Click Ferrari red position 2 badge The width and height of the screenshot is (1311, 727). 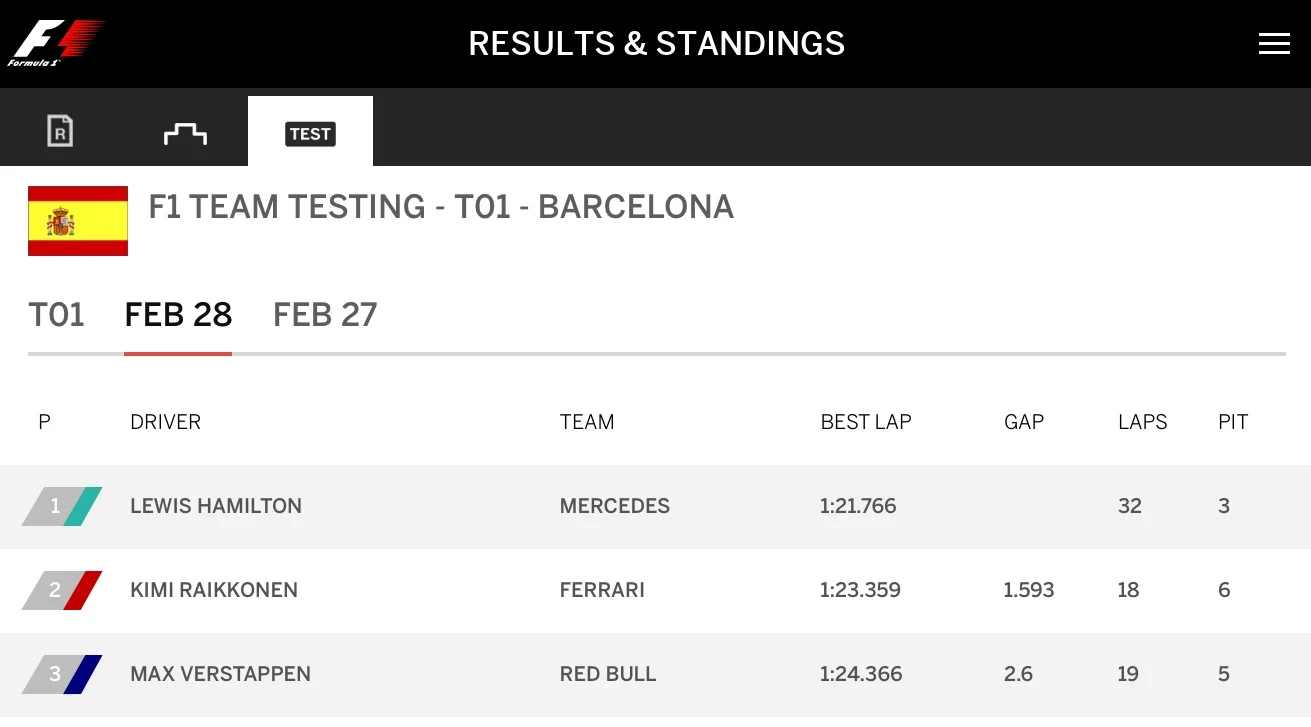[x=62, y=590]
